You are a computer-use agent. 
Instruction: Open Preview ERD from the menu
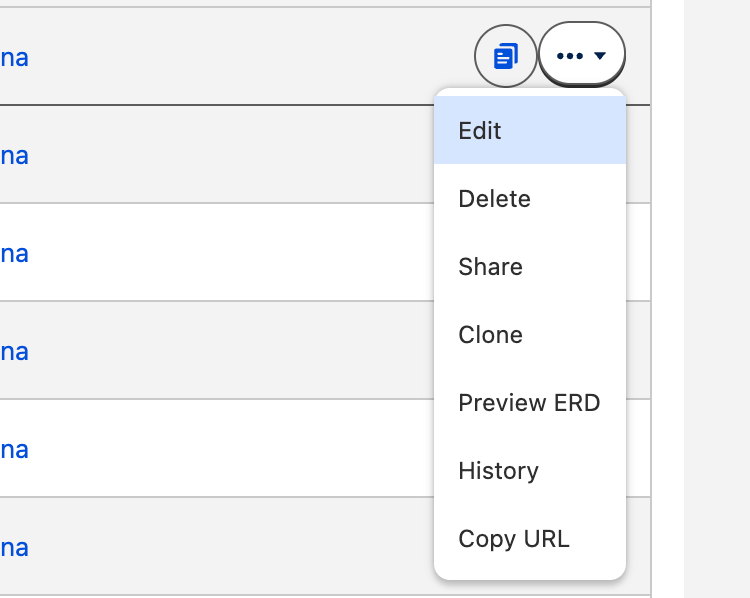coord(530,402)
